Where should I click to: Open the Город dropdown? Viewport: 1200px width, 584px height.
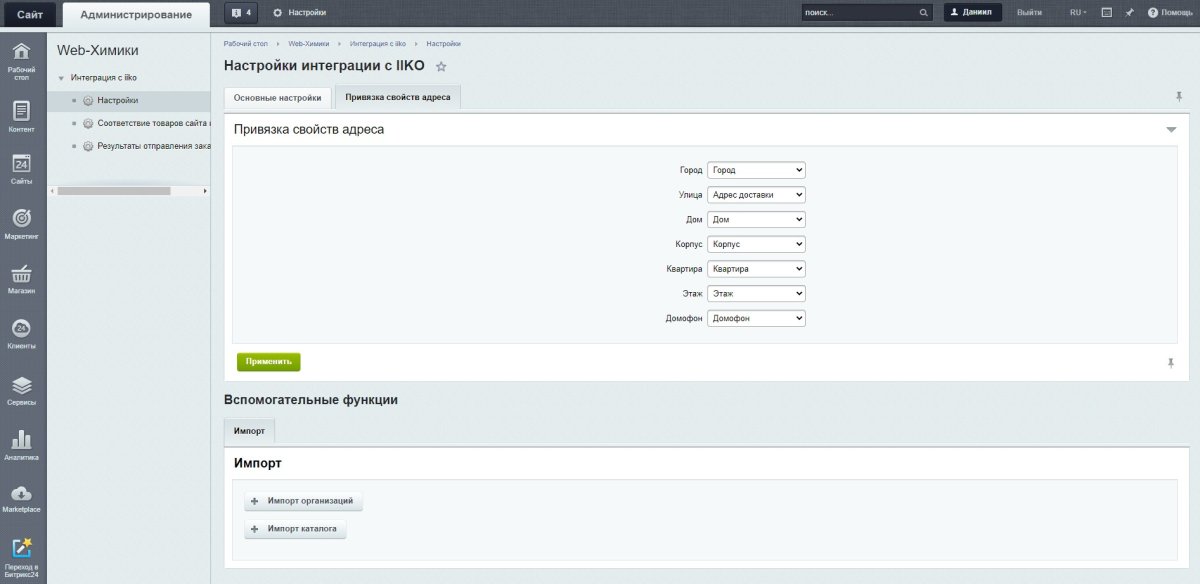point(756,169)
